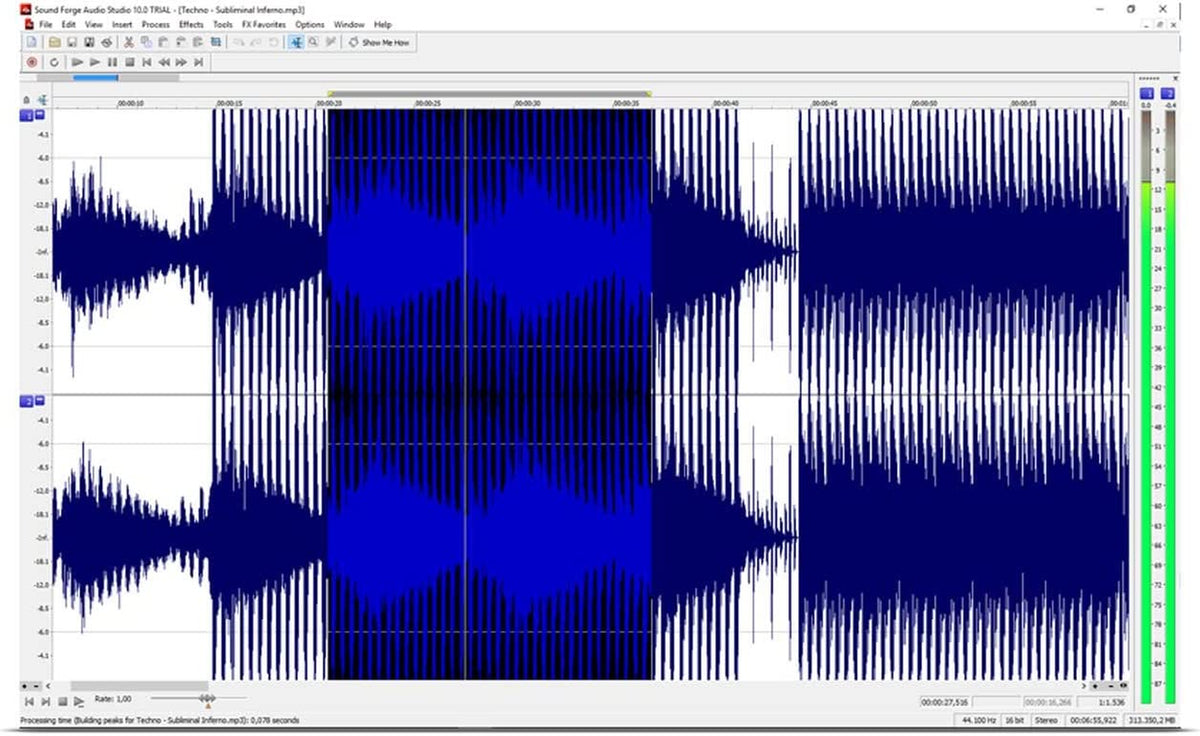Open the Edit menu
The image size is (1200, 736).
(68, 24)
